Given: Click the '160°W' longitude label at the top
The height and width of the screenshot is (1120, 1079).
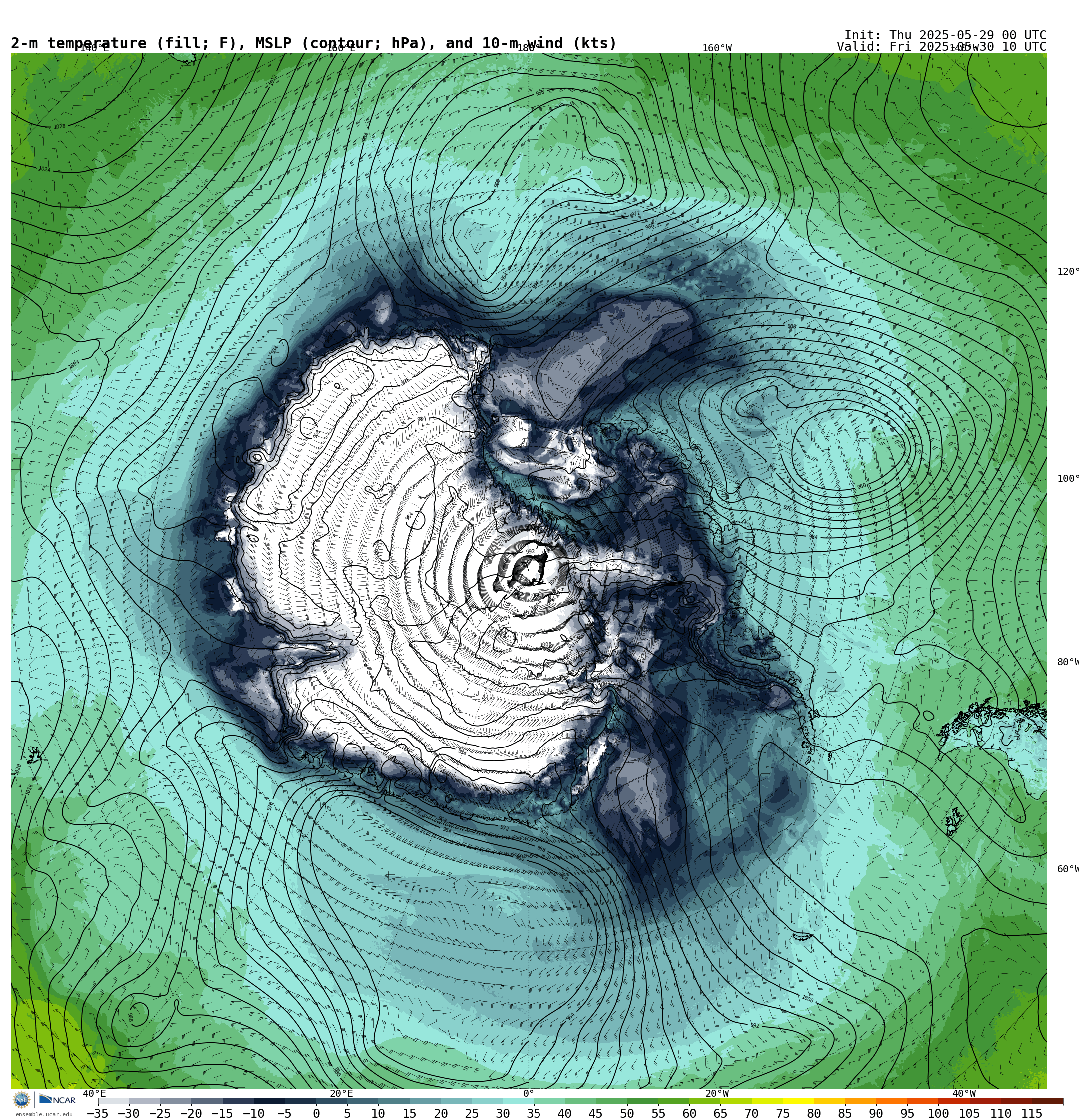Looking at the screenshot, I should pyautogui.click(x=717, y=48).
